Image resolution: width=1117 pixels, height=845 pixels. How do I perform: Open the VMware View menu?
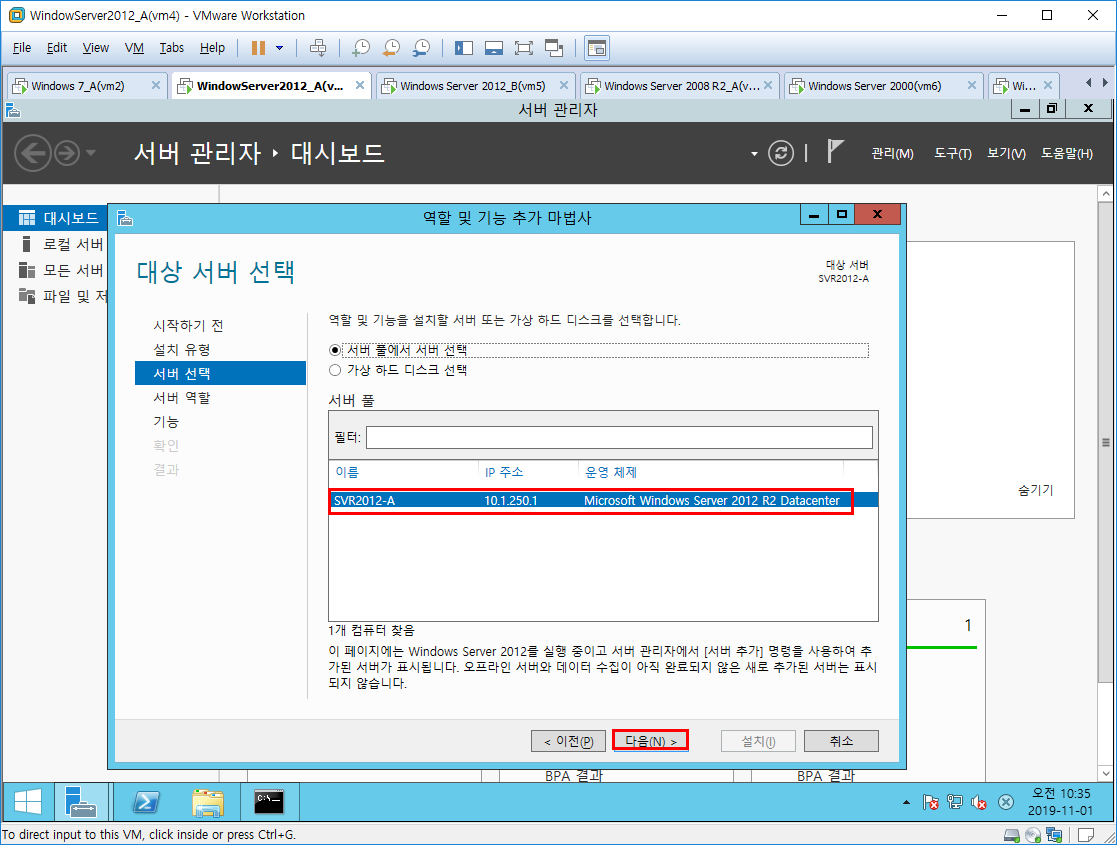[95, 48]
